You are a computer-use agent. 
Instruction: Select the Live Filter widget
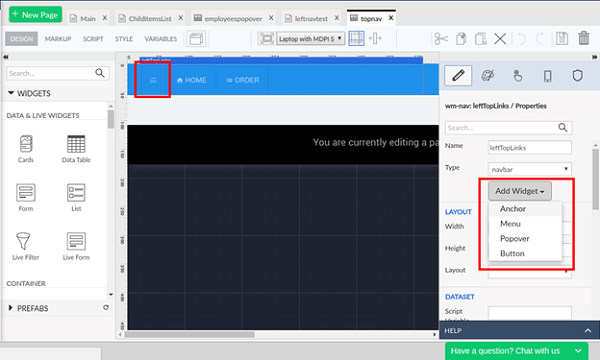(25, 246)
